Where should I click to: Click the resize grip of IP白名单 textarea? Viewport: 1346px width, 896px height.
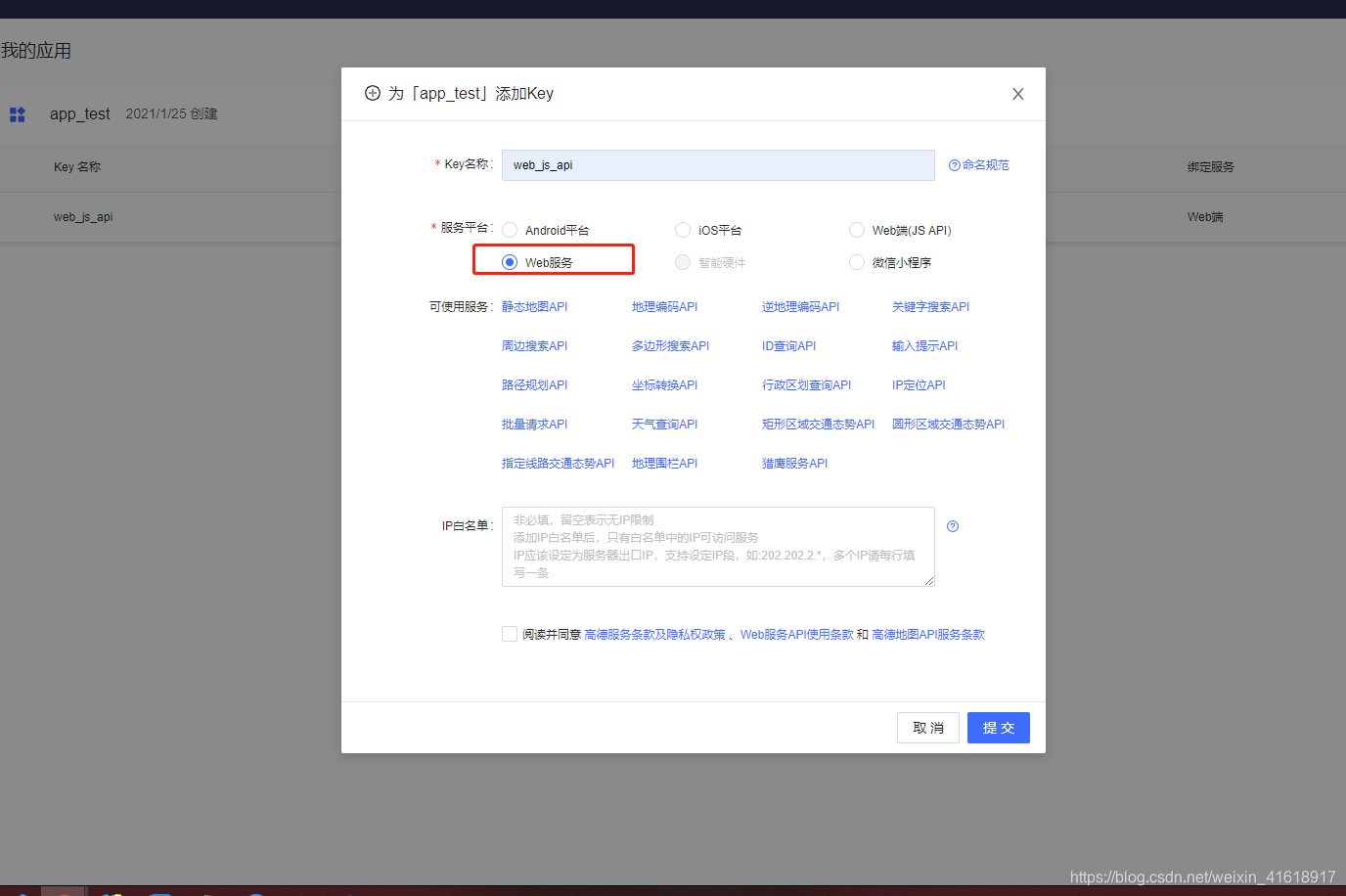click(x=929, y=581)
